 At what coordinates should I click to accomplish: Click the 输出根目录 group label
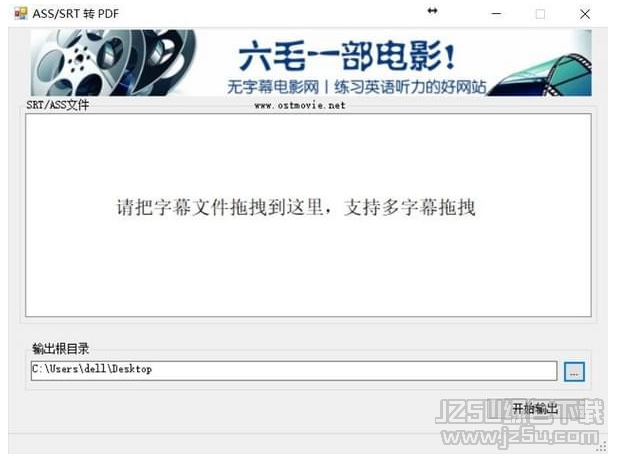click(61, 348)
